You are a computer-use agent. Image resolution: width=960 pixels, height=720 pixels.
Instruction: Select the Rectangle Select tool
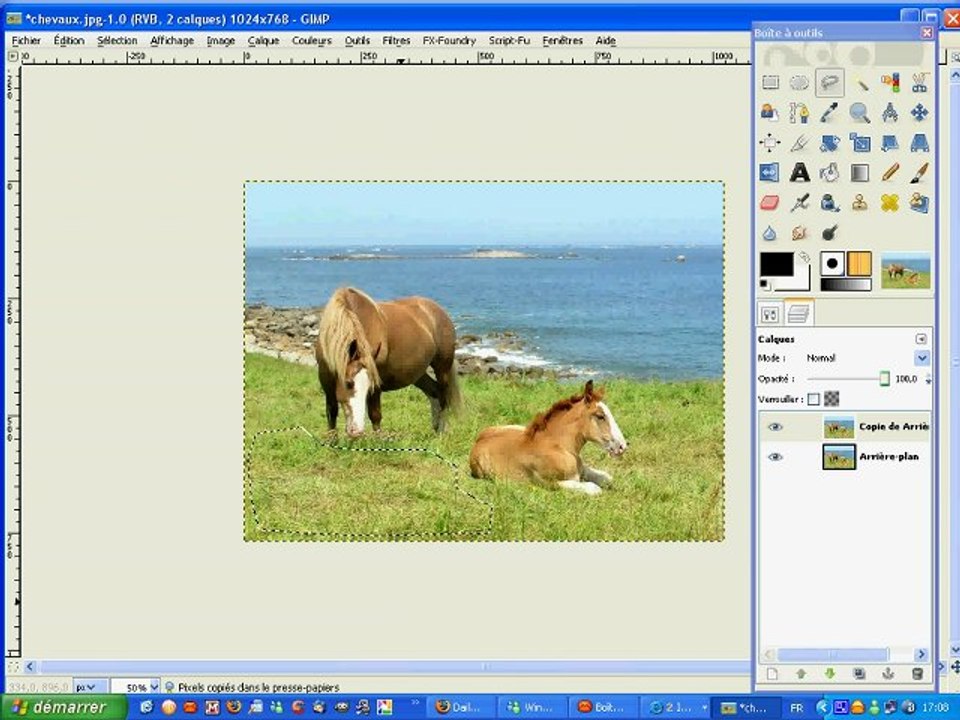point(770,82)
